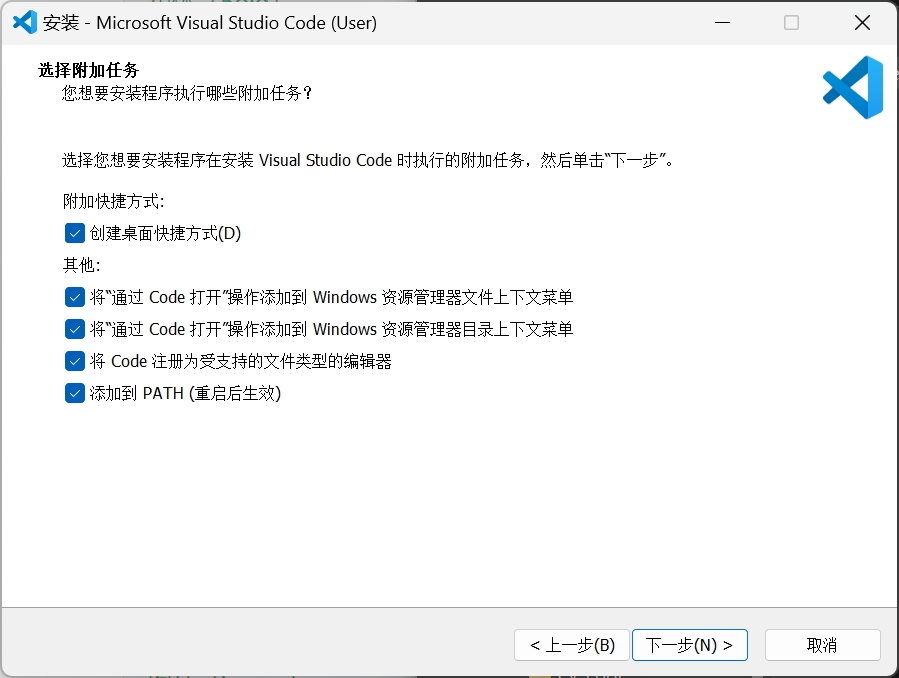The image size is (899, 678).
Task: Click the 下一步(N) button
Action: [x=689, y=645]
